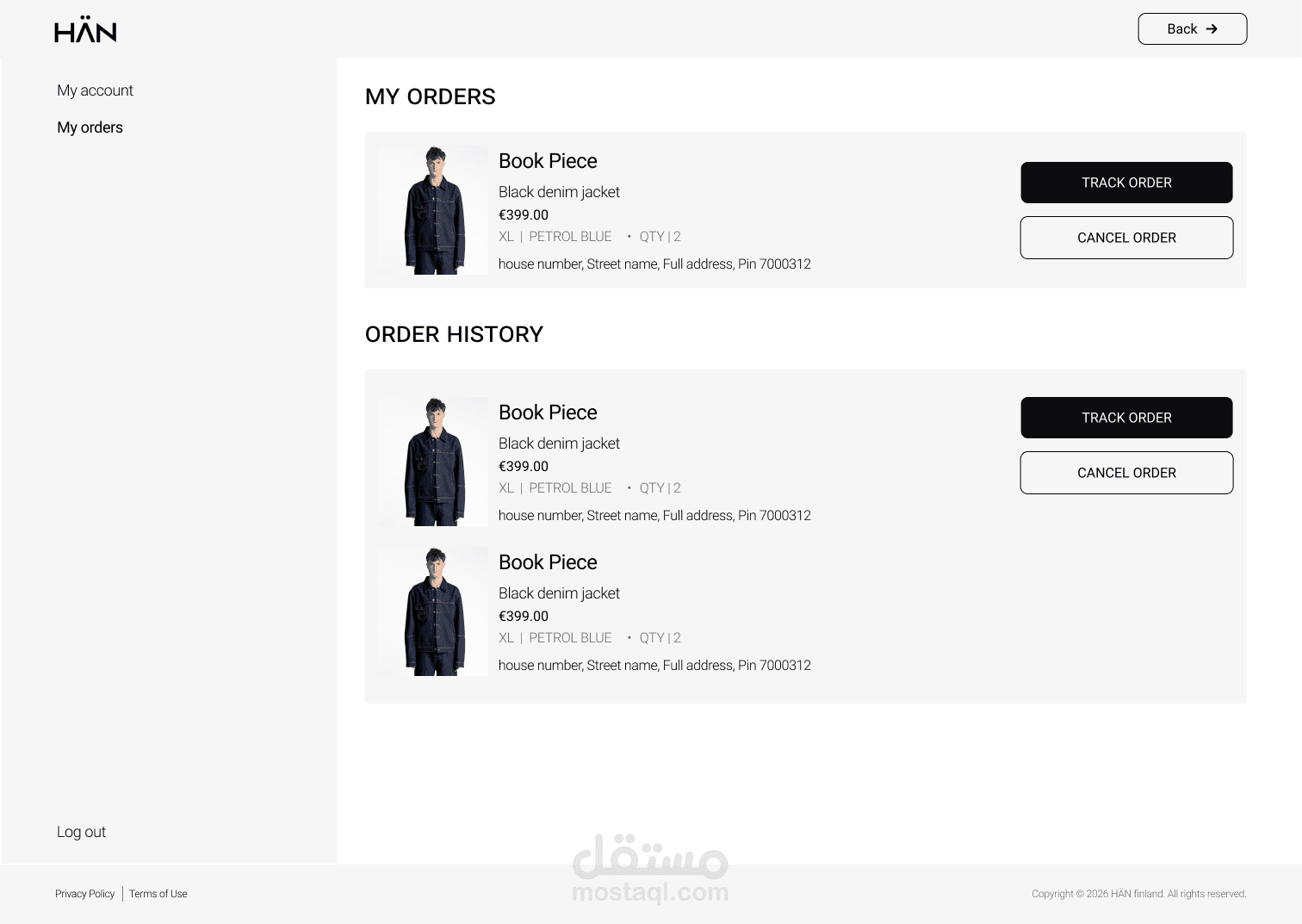Cancel the order in Order History

point(1126,473)
